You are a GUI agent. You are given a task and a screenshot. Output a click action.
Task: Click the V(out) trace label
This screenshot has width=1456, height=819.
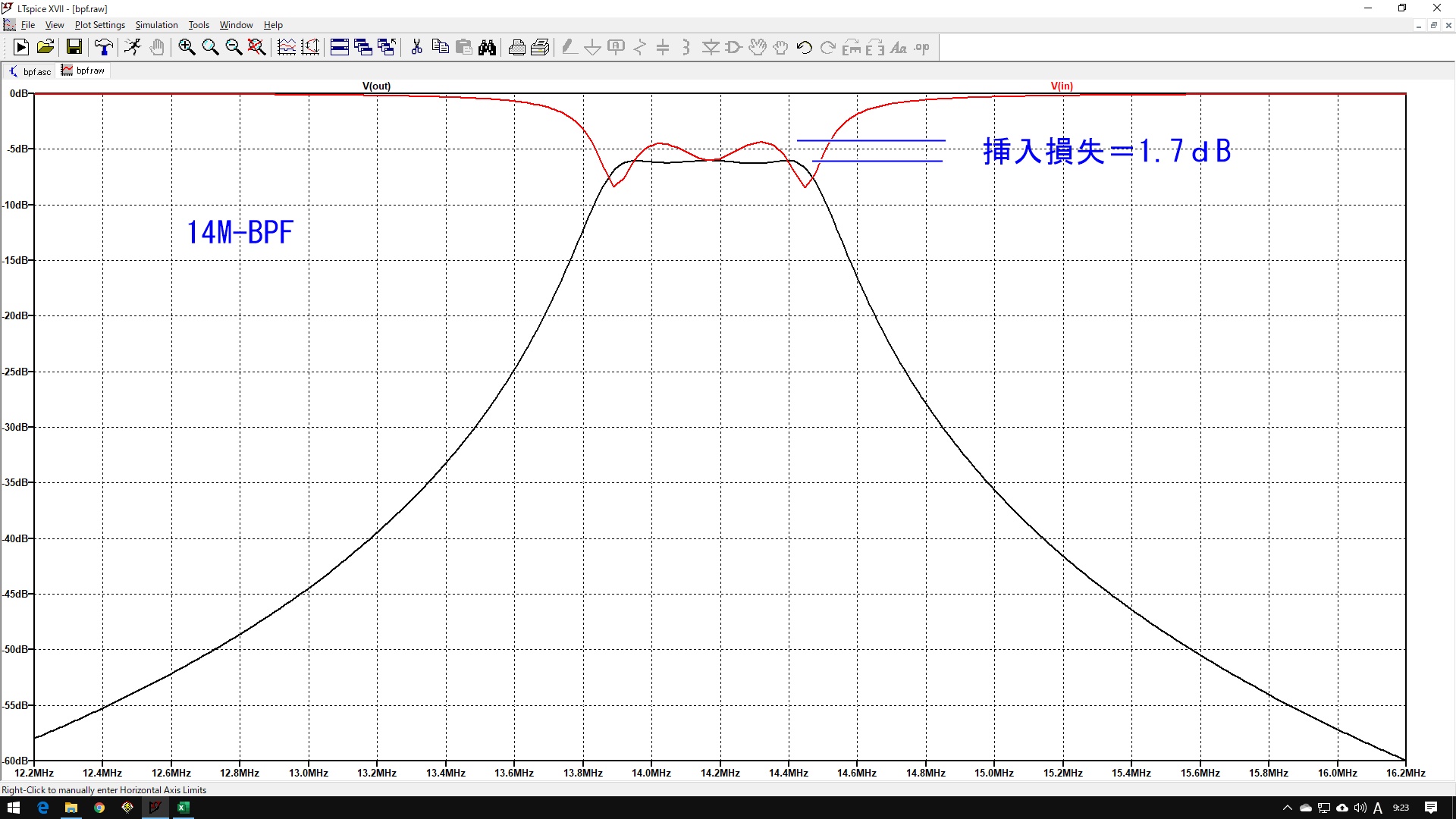point(376,86)
